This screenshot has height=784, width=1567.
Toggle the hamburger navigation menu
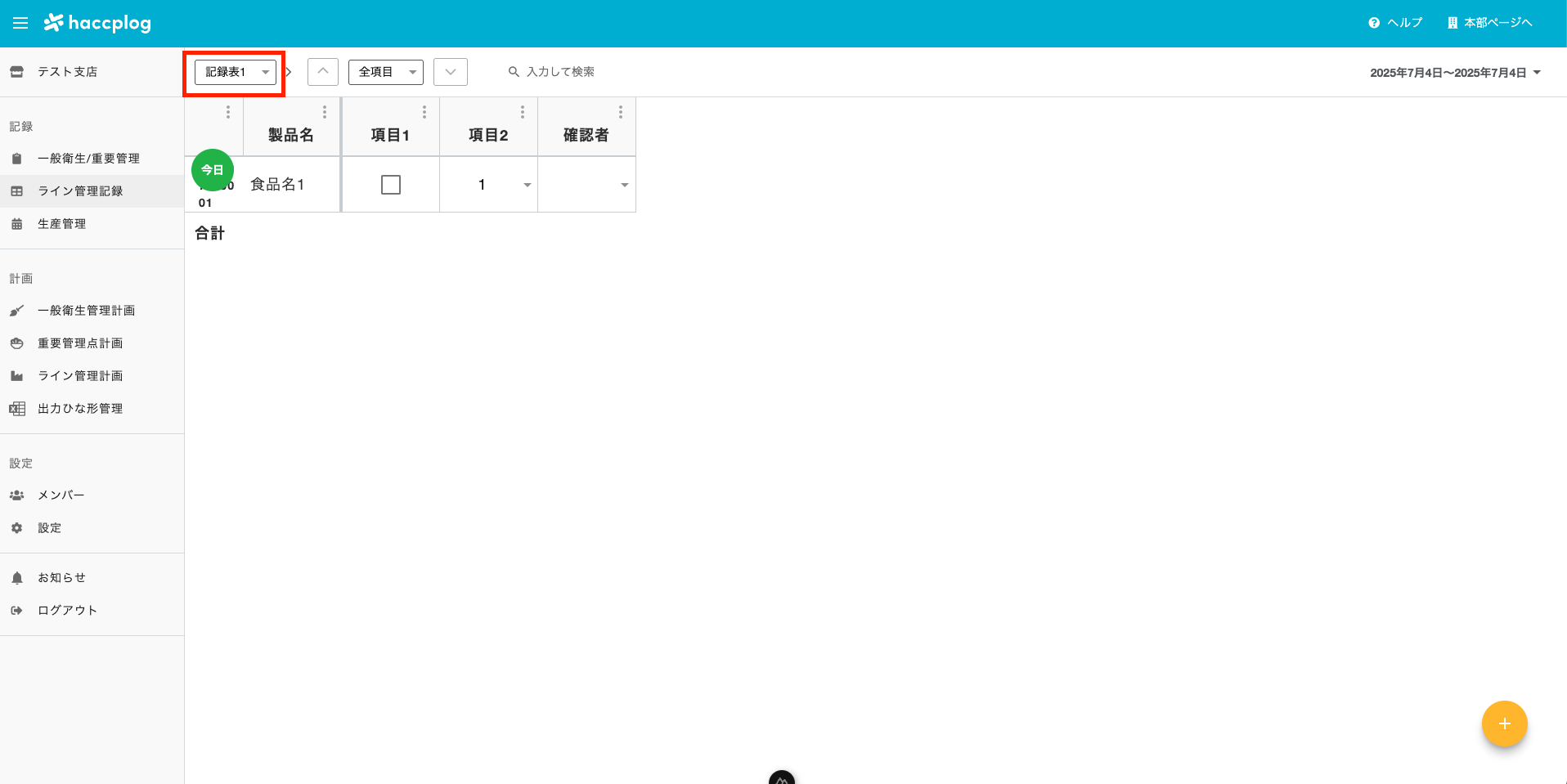pos(20,22)
